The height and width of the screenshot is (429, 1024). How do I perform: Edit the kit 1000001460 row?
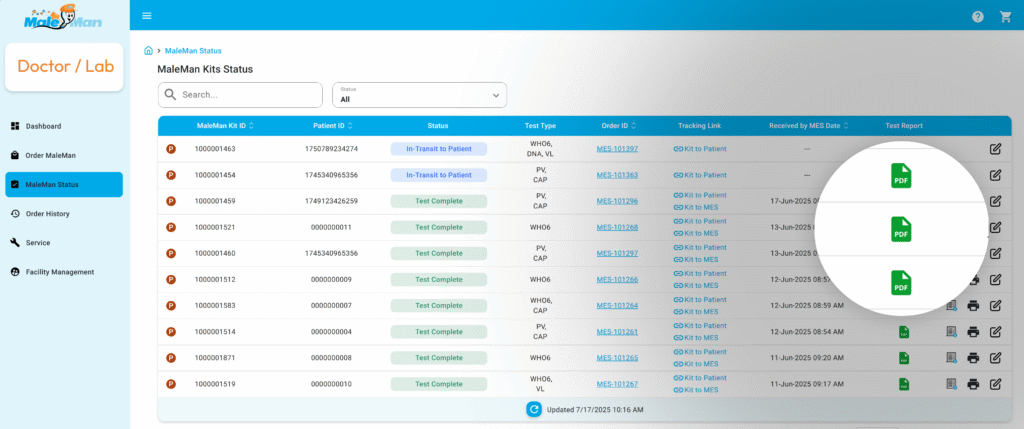click(995, 253)
